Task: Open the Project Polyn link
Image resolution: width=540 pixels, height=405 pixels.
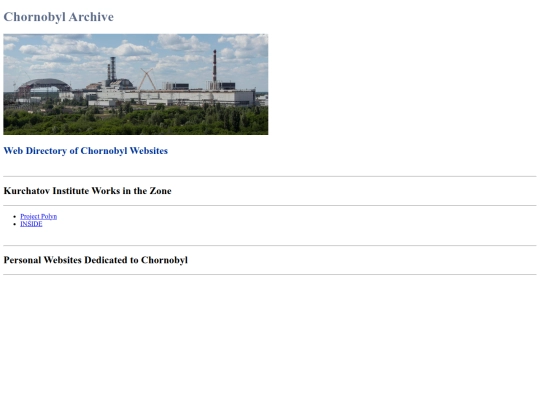Action: coord(39,216)
